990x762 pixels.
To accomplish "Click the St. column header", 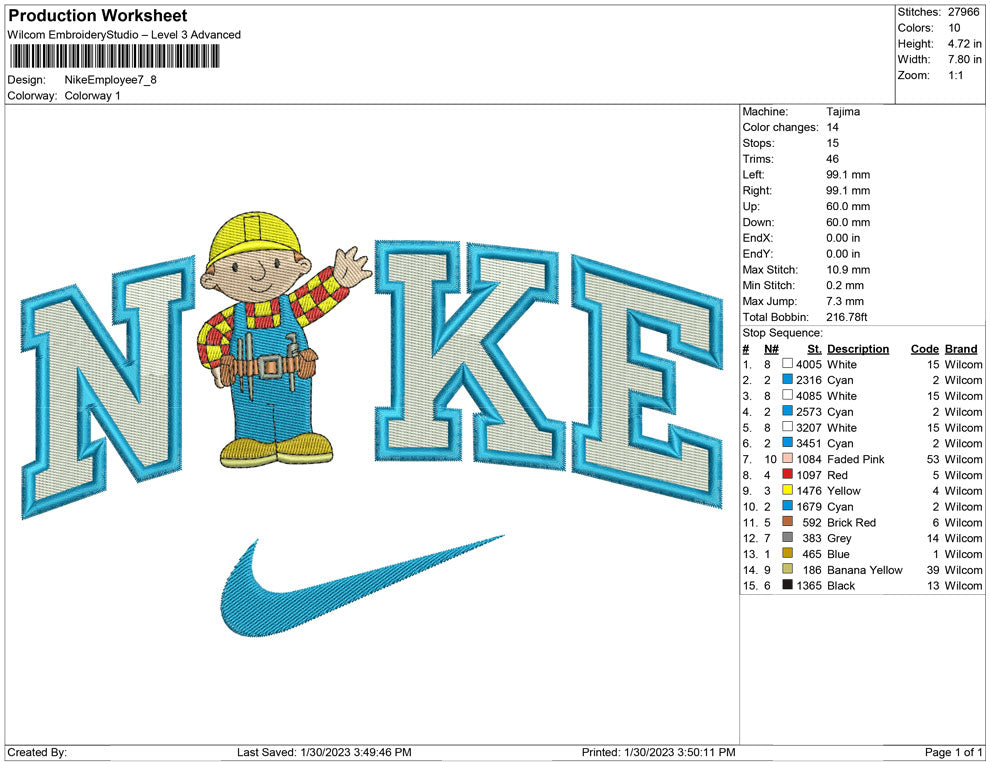I will 814,349.
